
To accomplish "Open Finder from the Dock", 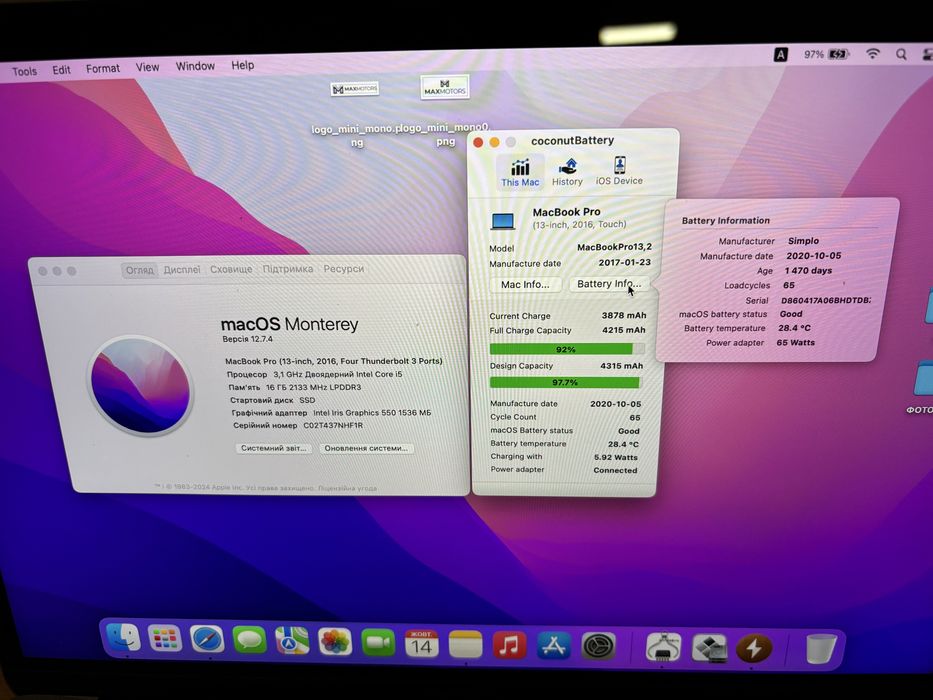I will point(123,638).
